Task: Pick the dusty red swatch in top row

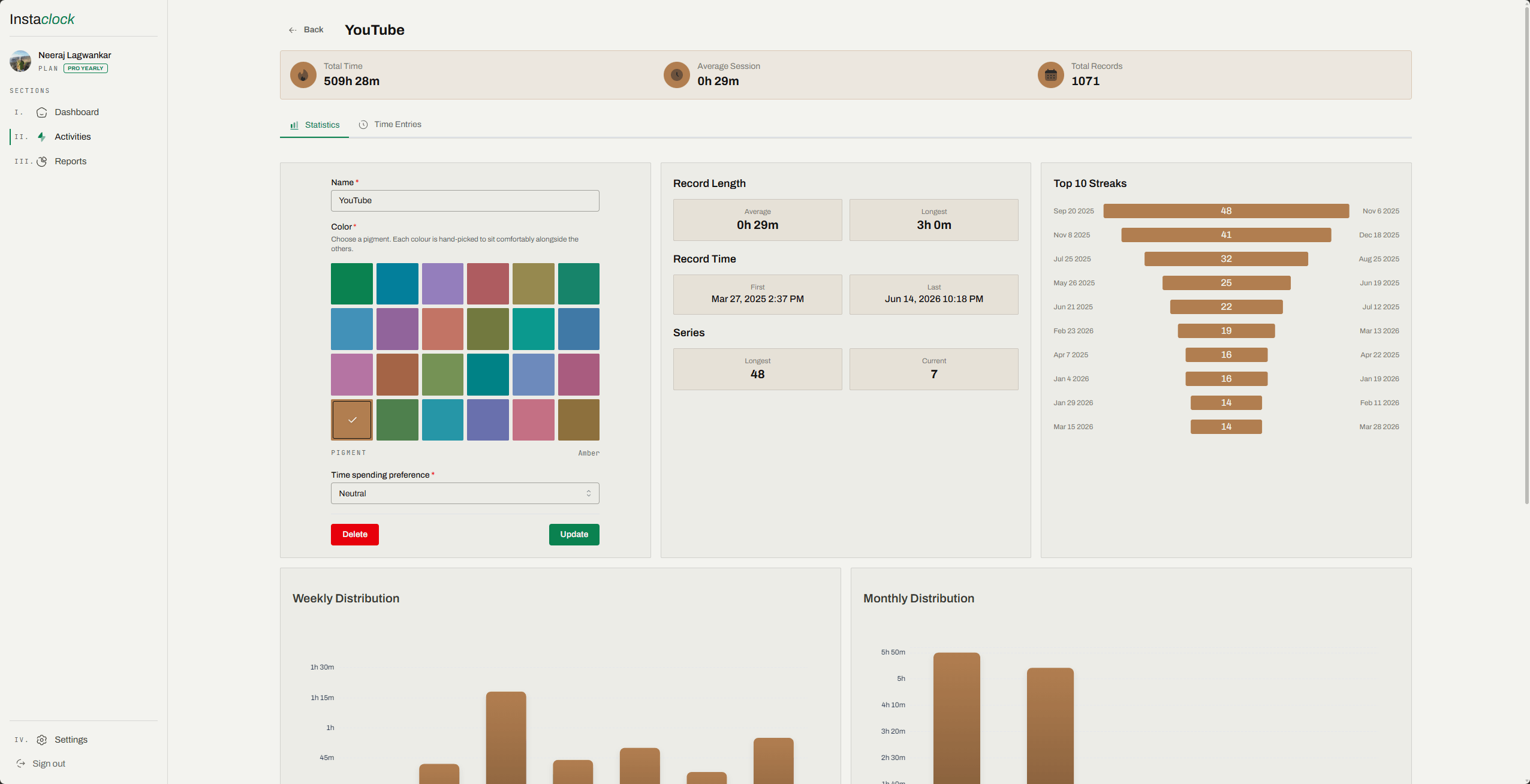Action: [x=488, y=284]
